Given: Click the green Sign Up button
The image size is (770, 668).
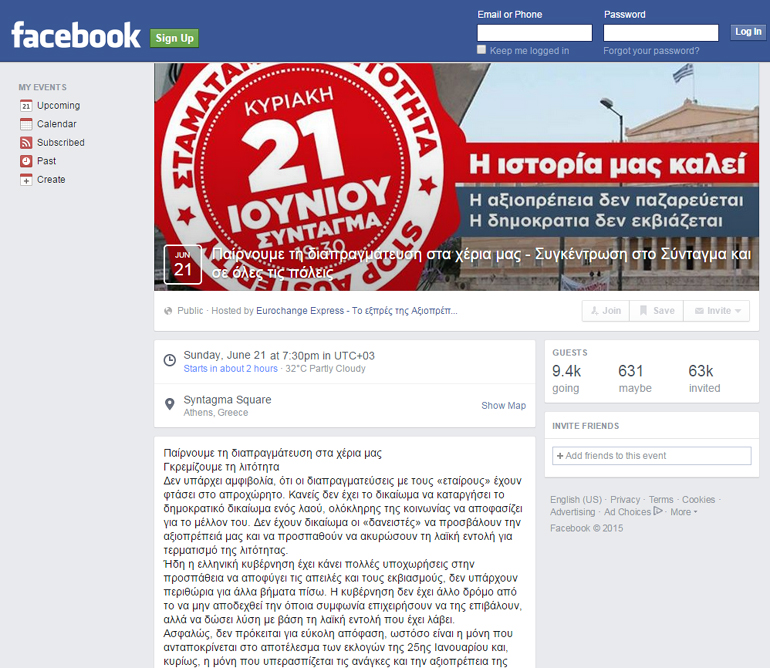Looking at the screenshot, I should pos(174,38).
